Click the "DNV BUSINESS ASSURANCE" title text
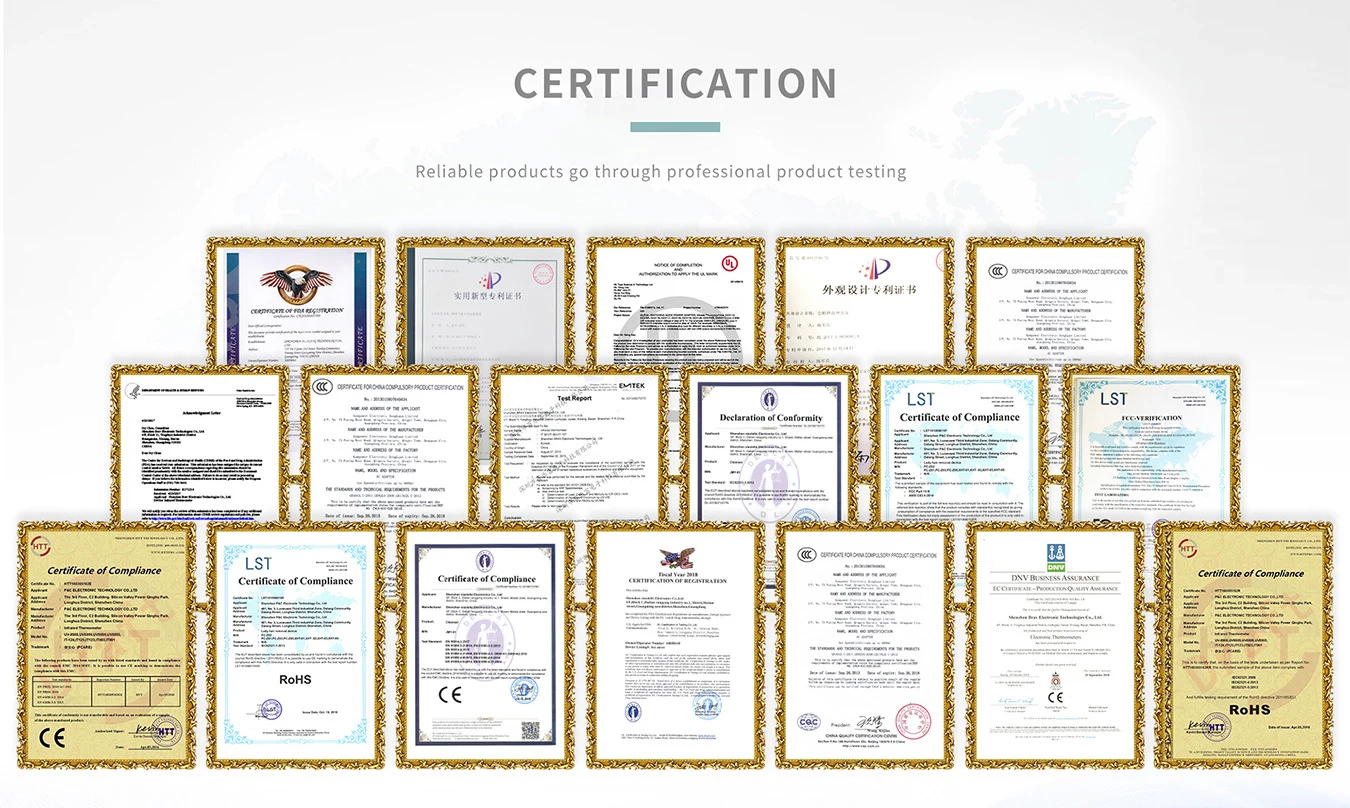The height and width of the screenshot is (808, 1350). click(x=1056, y=578)
